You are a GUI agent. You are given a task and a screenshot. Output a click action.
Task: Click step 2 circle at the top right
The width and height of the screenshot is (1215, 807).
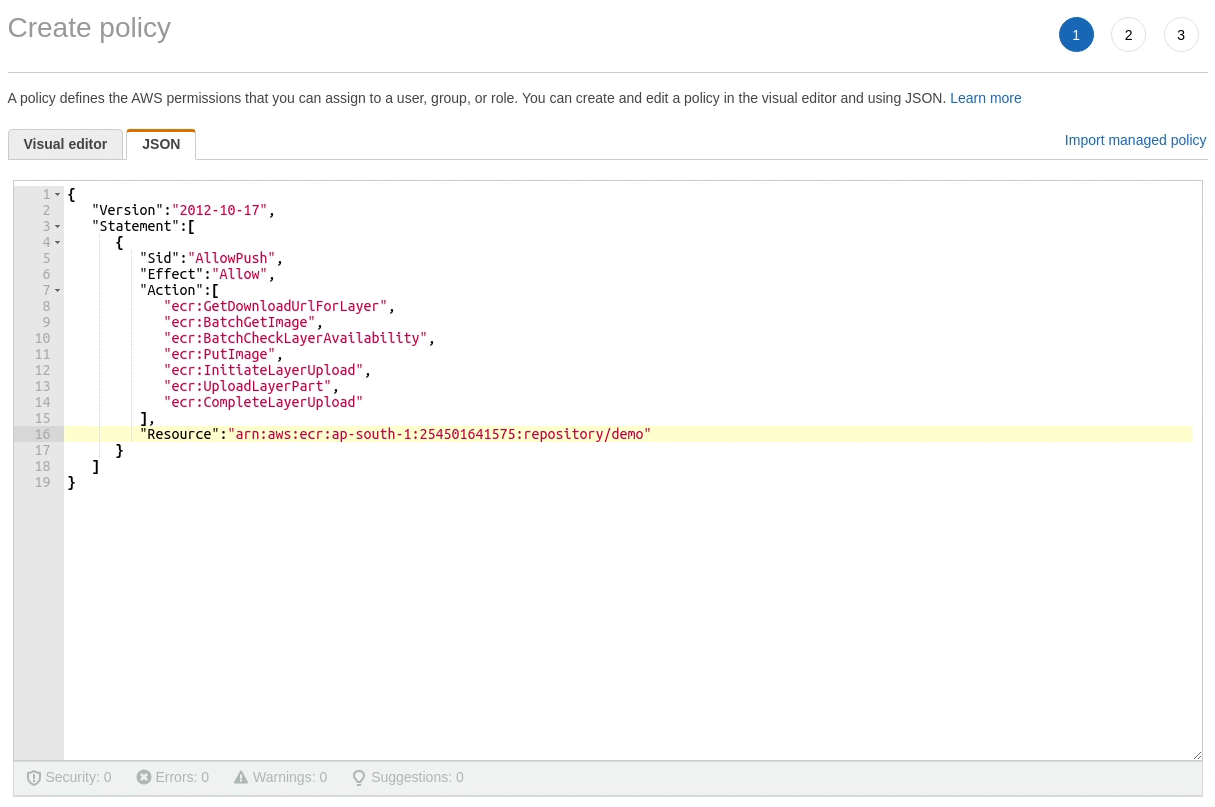[1128, 34]
